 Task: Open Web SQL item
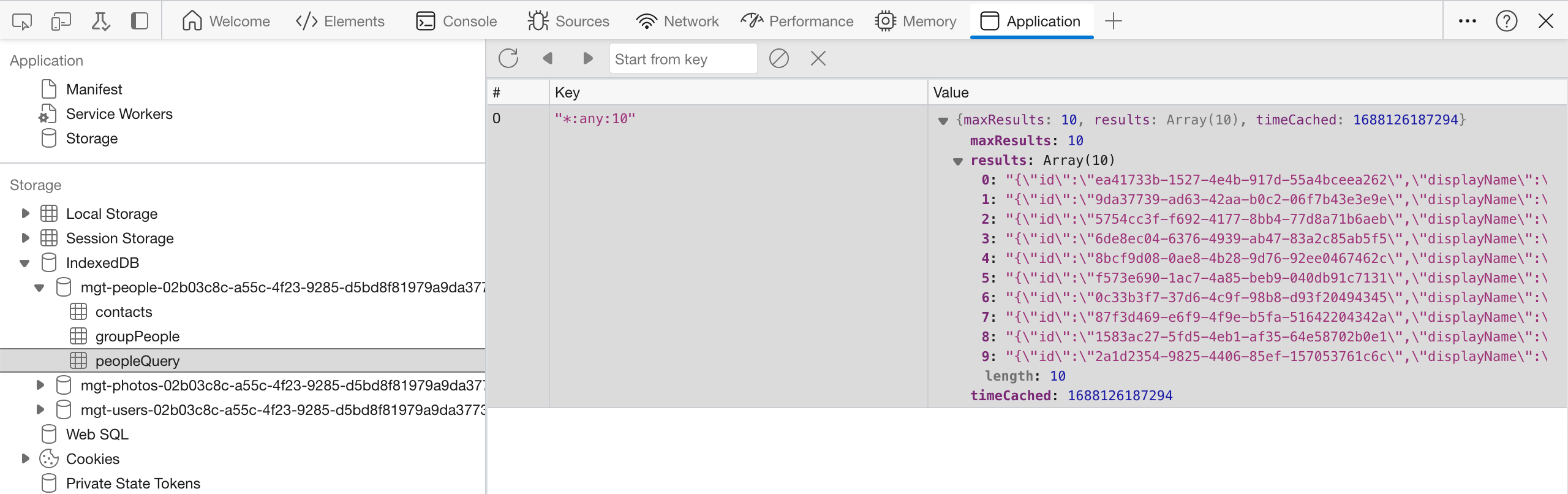click(x=97, y=435)
